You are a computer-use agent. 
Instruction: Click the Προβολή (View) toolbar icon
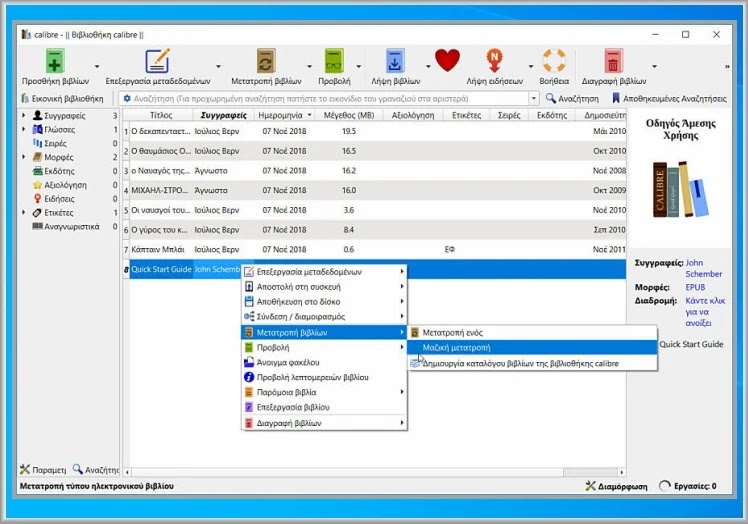coord(334,61)
